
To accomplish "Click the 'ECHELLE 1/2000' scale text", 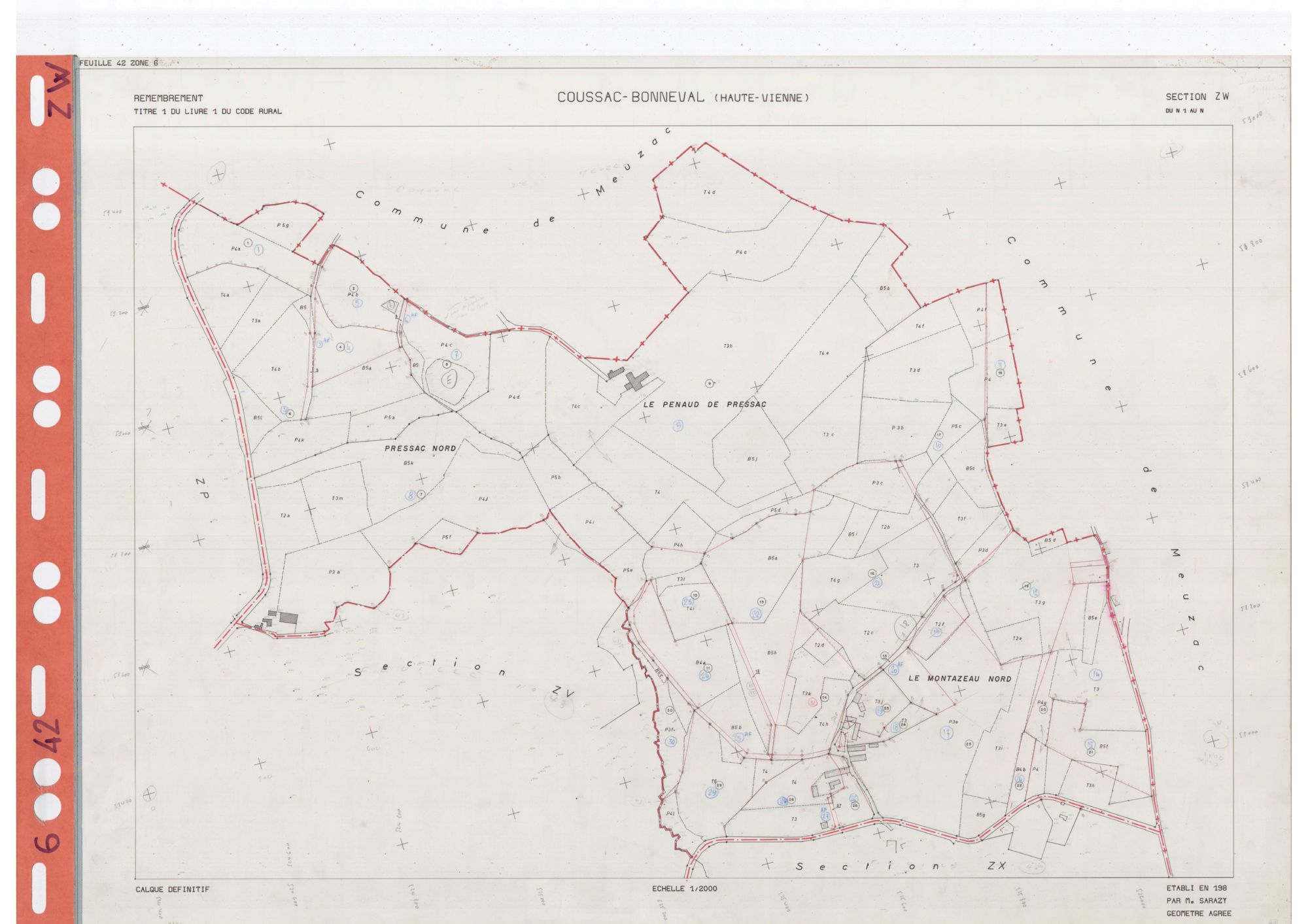I will tap(684, 889).
